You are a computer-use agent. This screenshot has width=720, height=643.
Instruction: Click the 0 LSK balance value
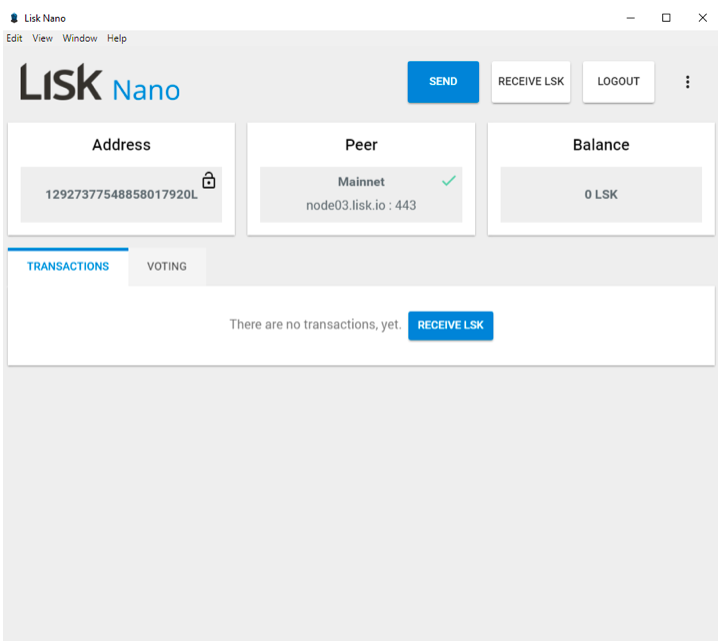(x=601, y=195)
